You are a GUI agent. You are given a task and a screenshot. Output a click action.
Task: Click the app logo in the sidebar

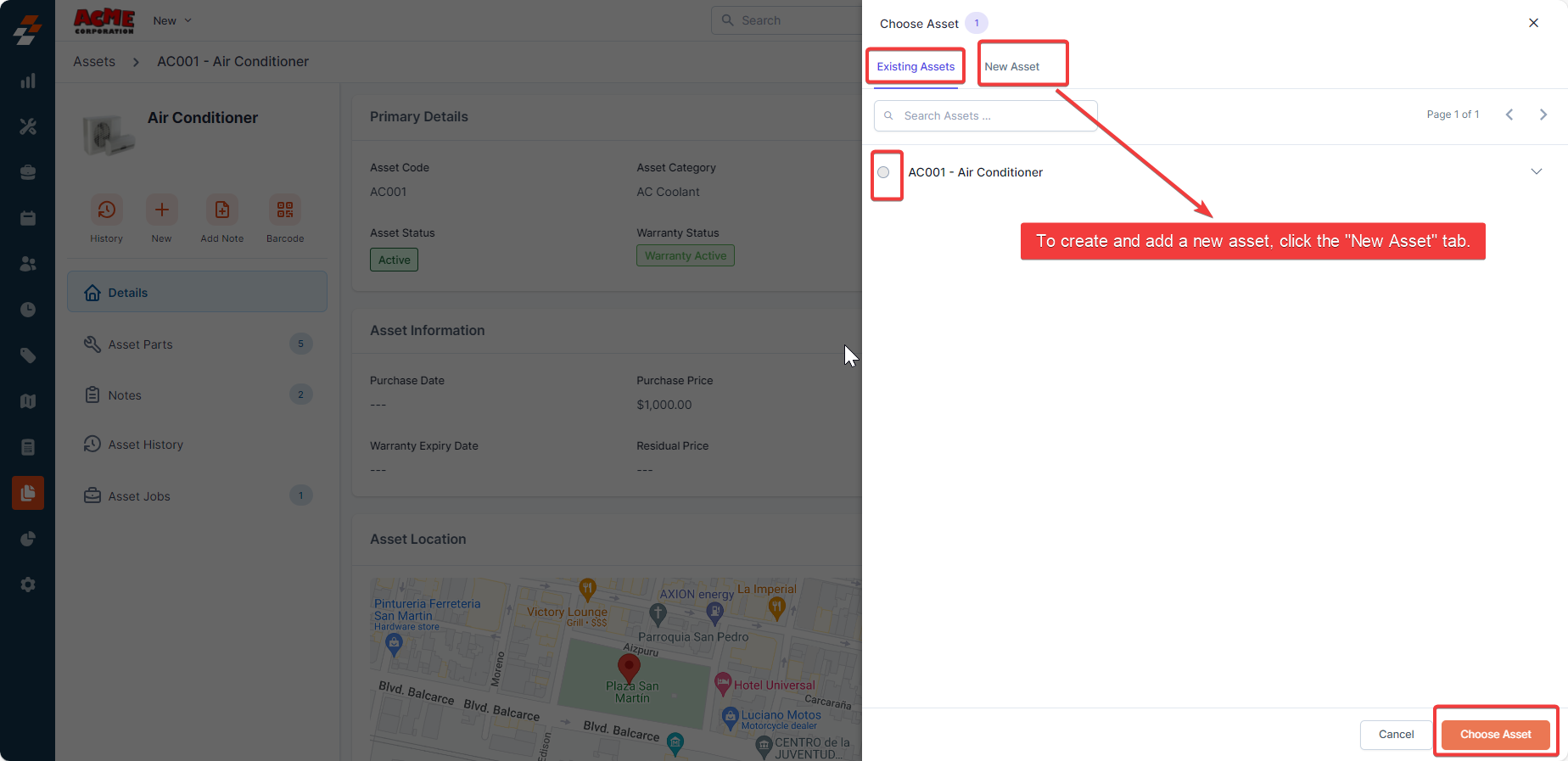pyautogui.click(x=28, y=30)
